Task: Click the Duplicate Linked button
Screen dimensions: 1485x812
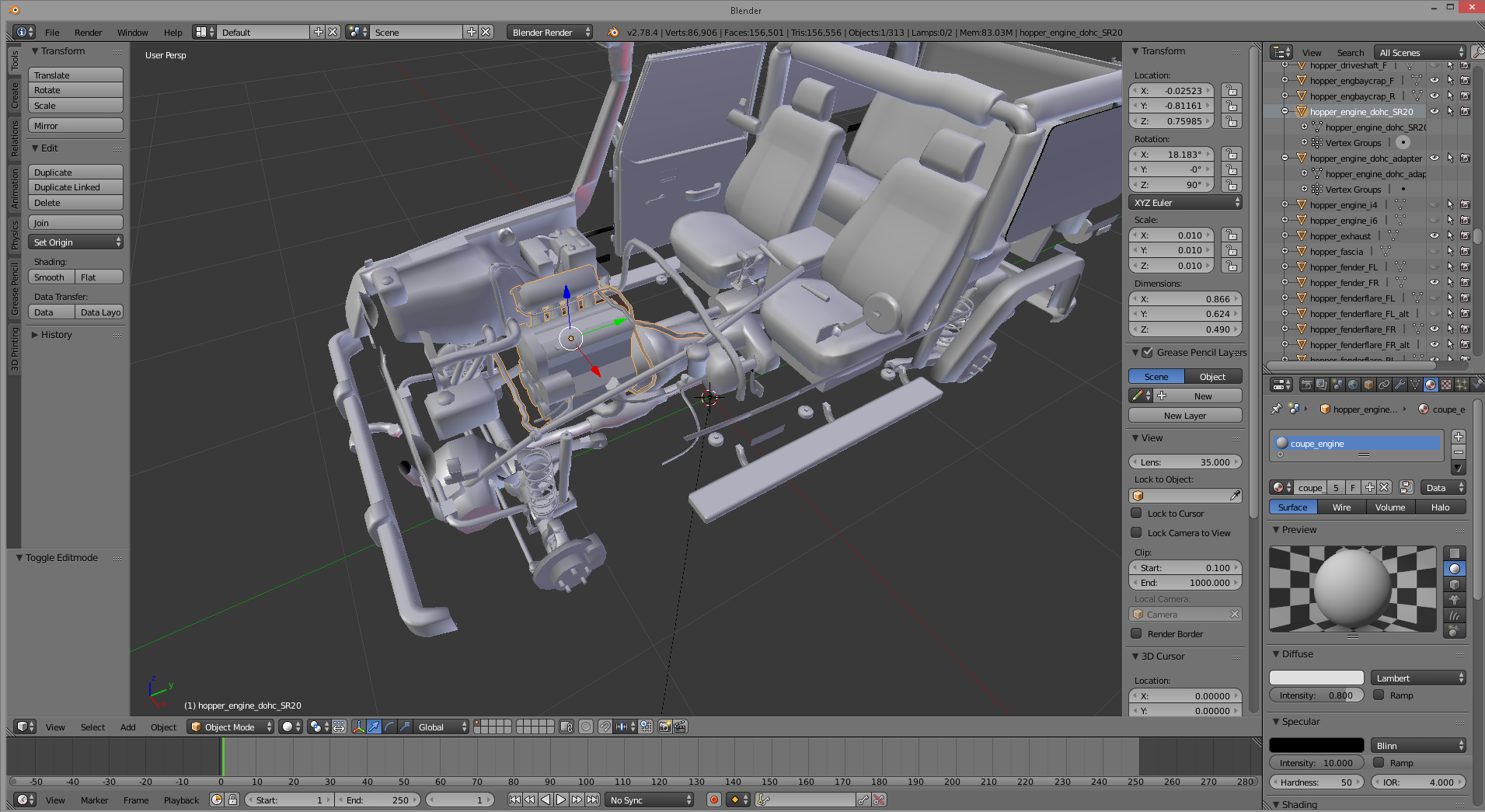Action: click(76, 187)
